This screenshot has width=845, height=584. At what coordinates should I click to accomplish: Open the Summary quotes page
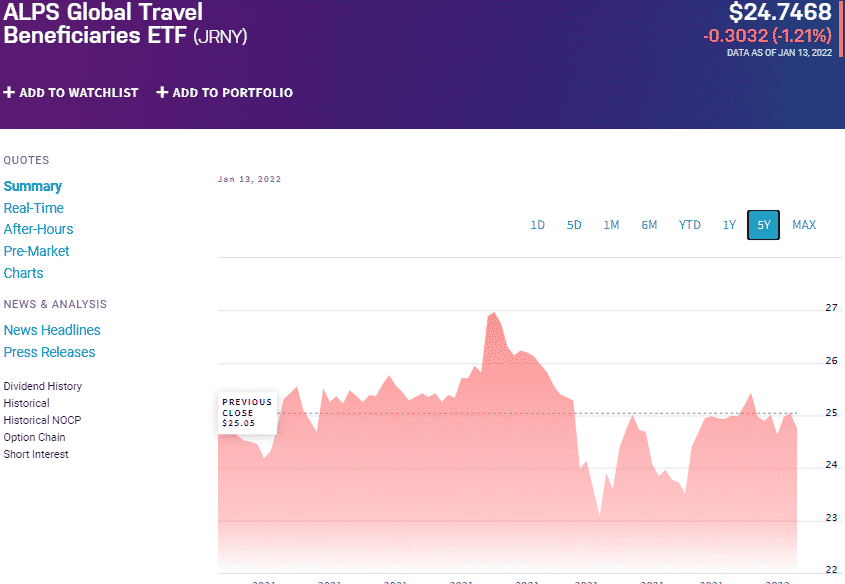(32, 186)
